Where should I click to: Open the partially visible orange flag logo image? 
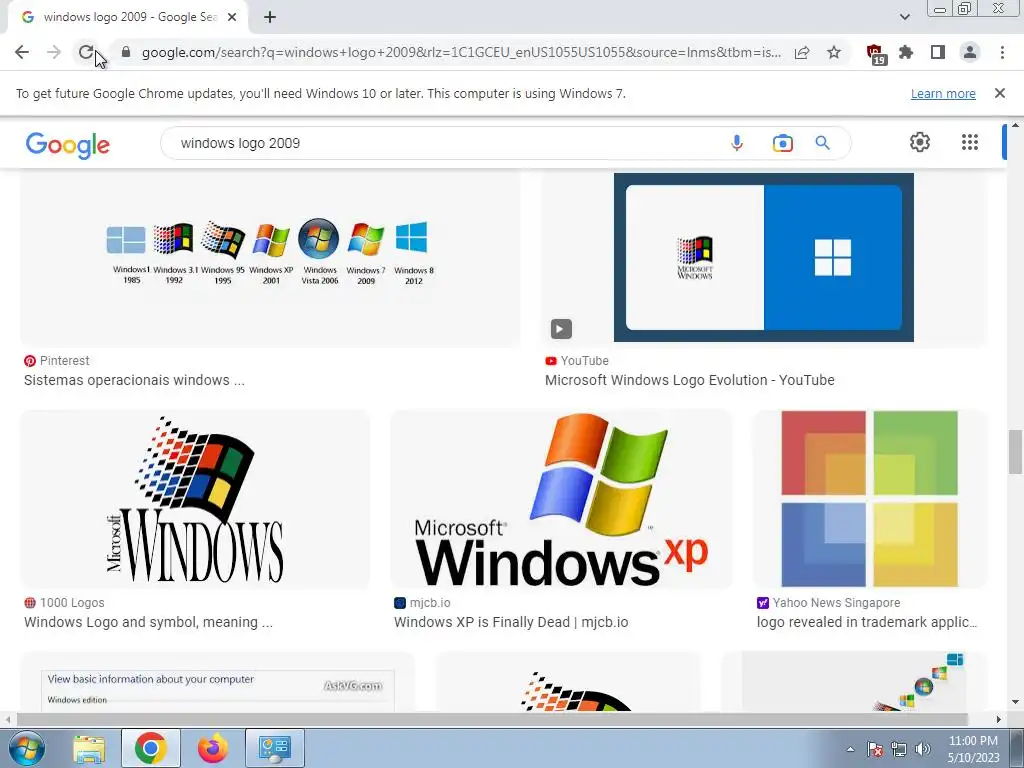pyautogui.click(x=568, y=681)
